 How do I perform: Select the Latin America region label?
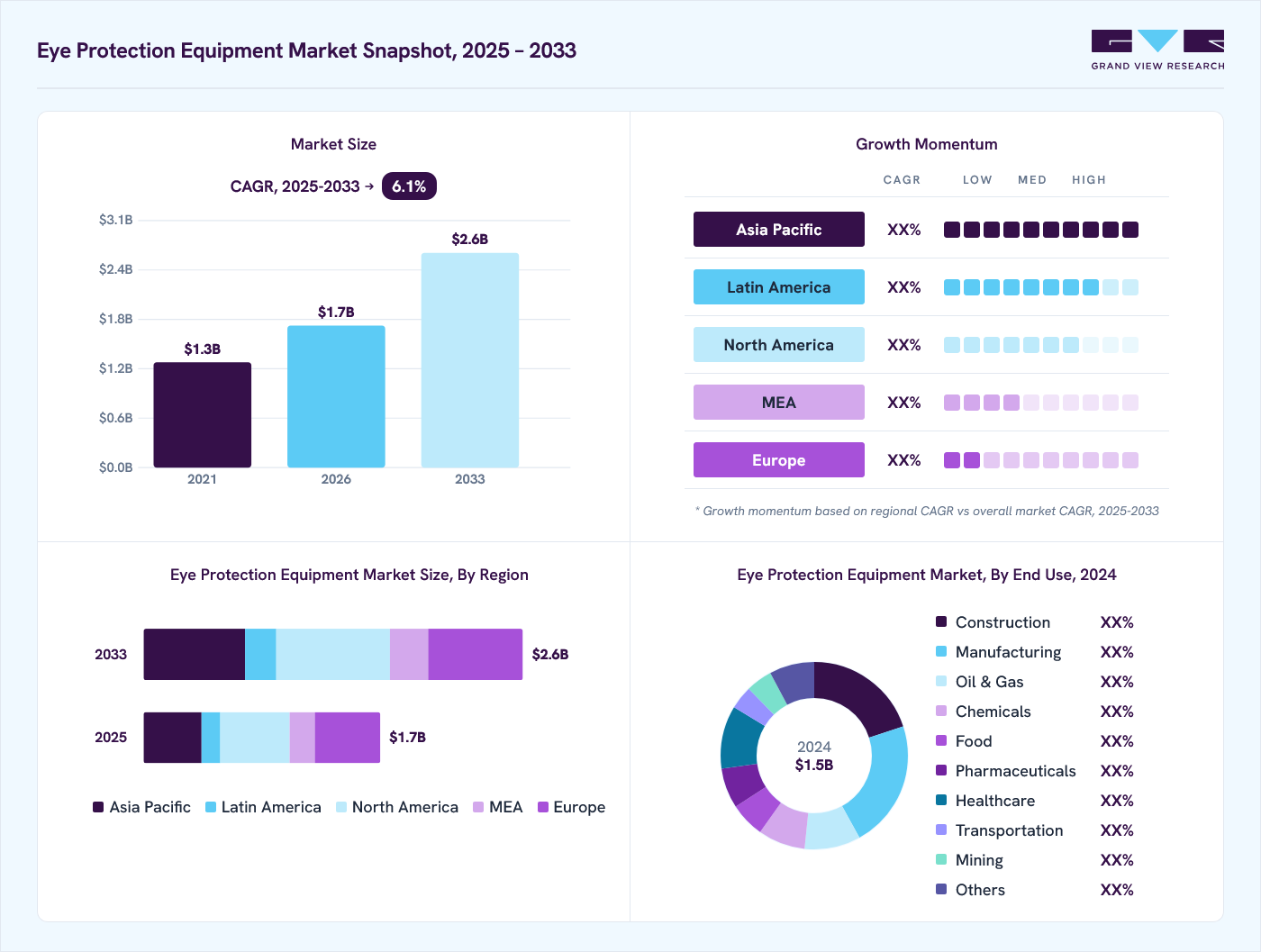click(778, 287)
